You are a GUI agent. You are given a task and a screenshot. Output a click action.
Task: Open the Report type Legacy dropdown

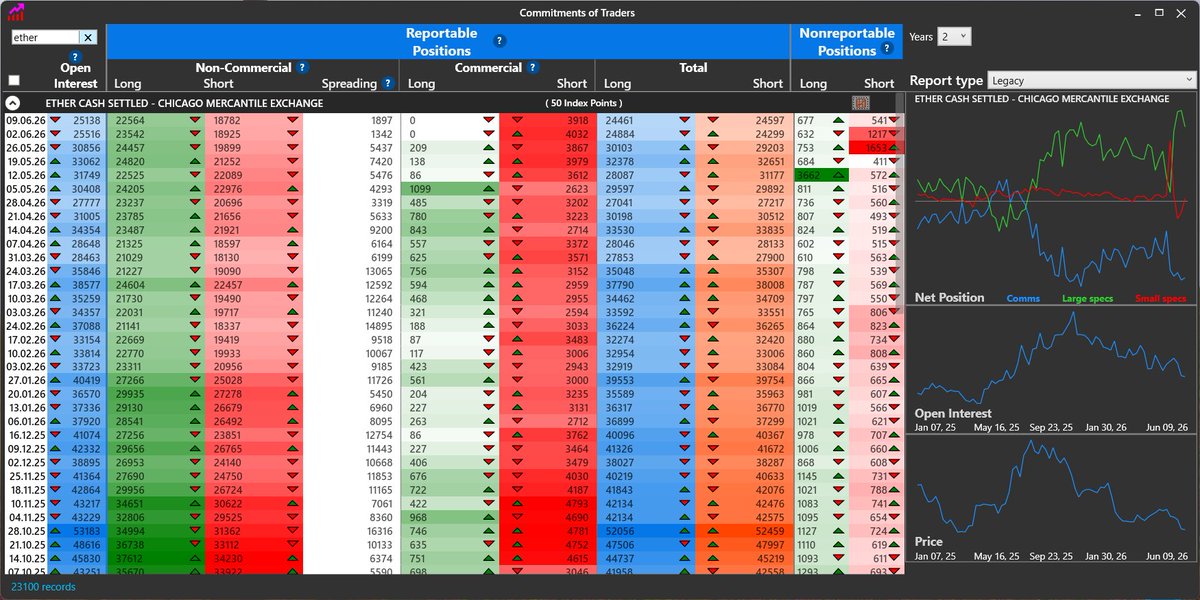click(x=1091, y=80)
